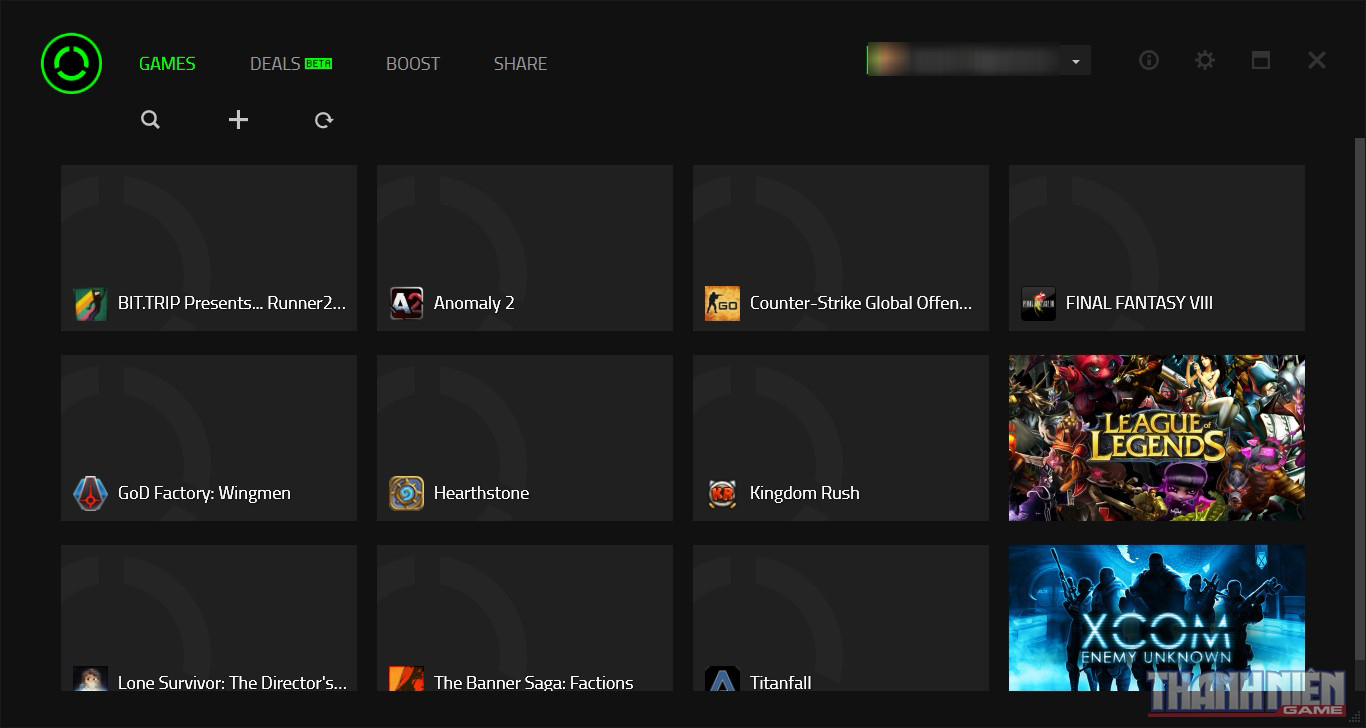The image size is (1366, 728).
Task: Click the Hearthstone game icon
Action: point(406,493)
